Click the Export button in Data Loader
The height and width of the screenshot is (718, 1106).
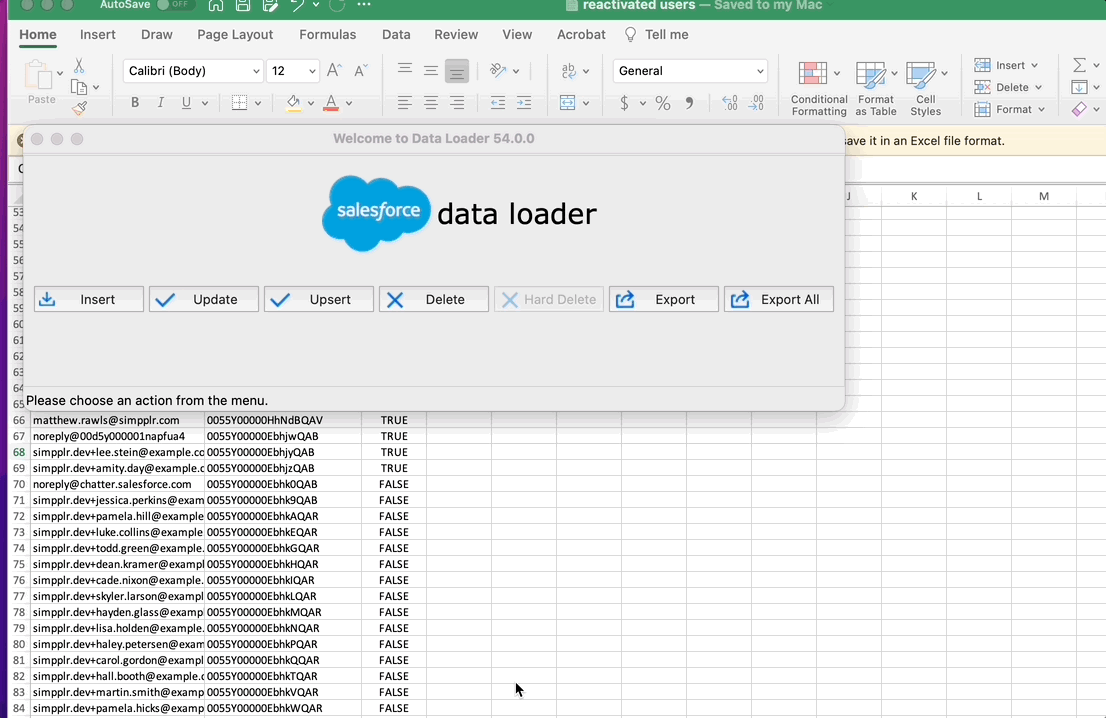664,299
